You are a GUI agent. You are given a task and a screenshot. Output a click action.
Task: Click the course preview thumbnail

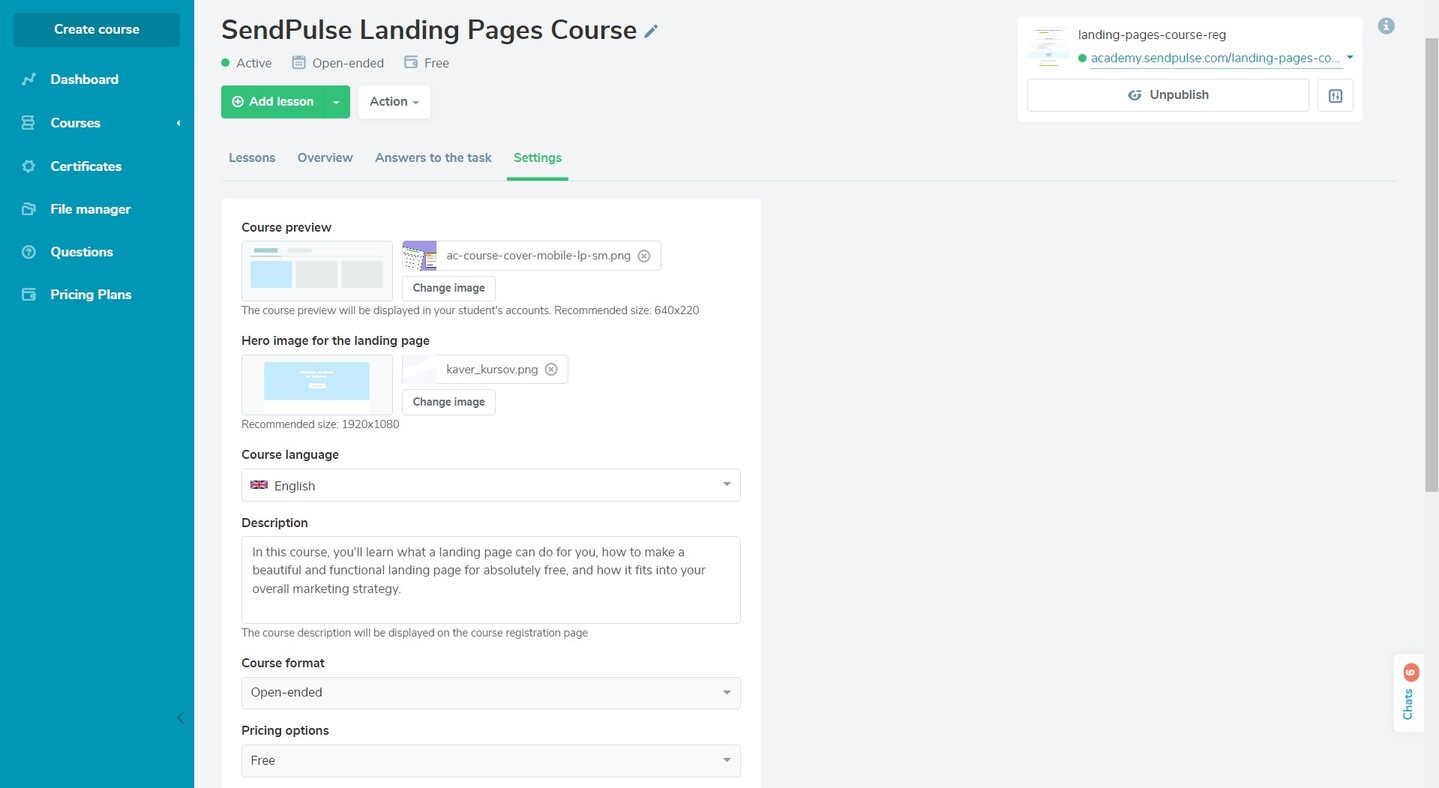[317, 271]
